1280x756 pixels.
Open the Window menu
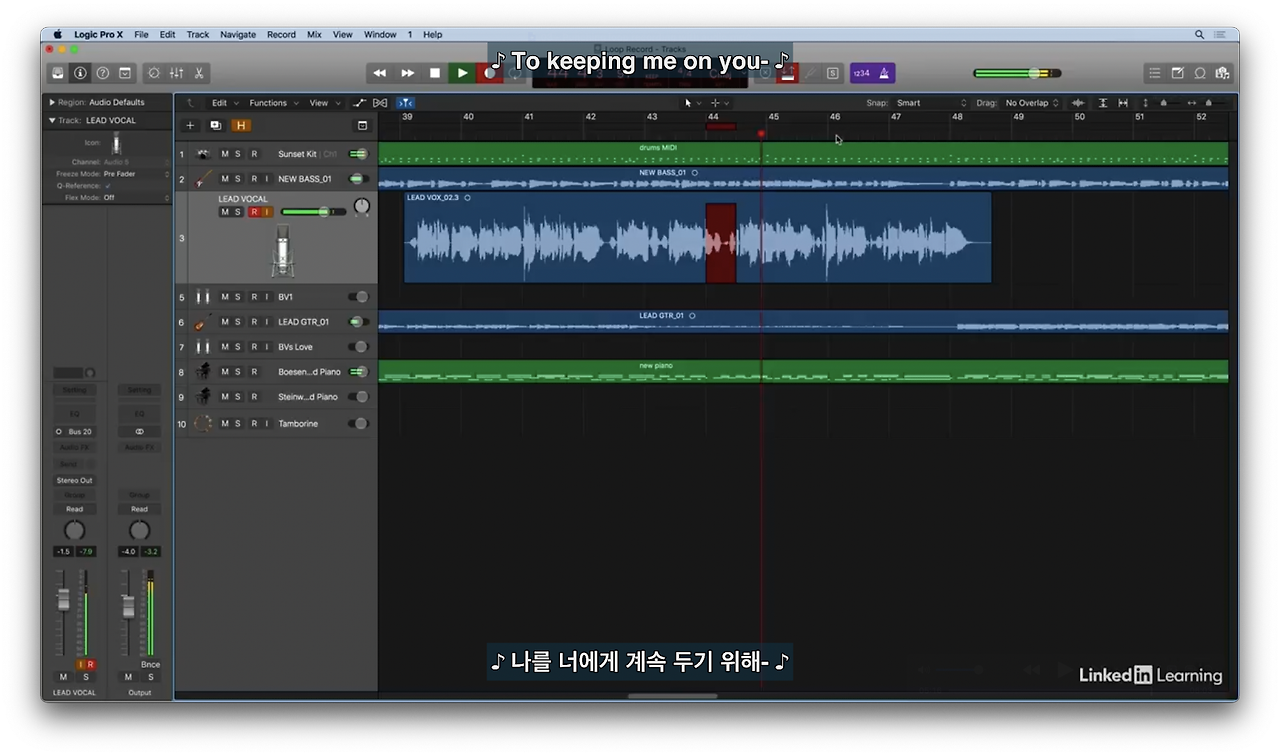pos(380,34)
